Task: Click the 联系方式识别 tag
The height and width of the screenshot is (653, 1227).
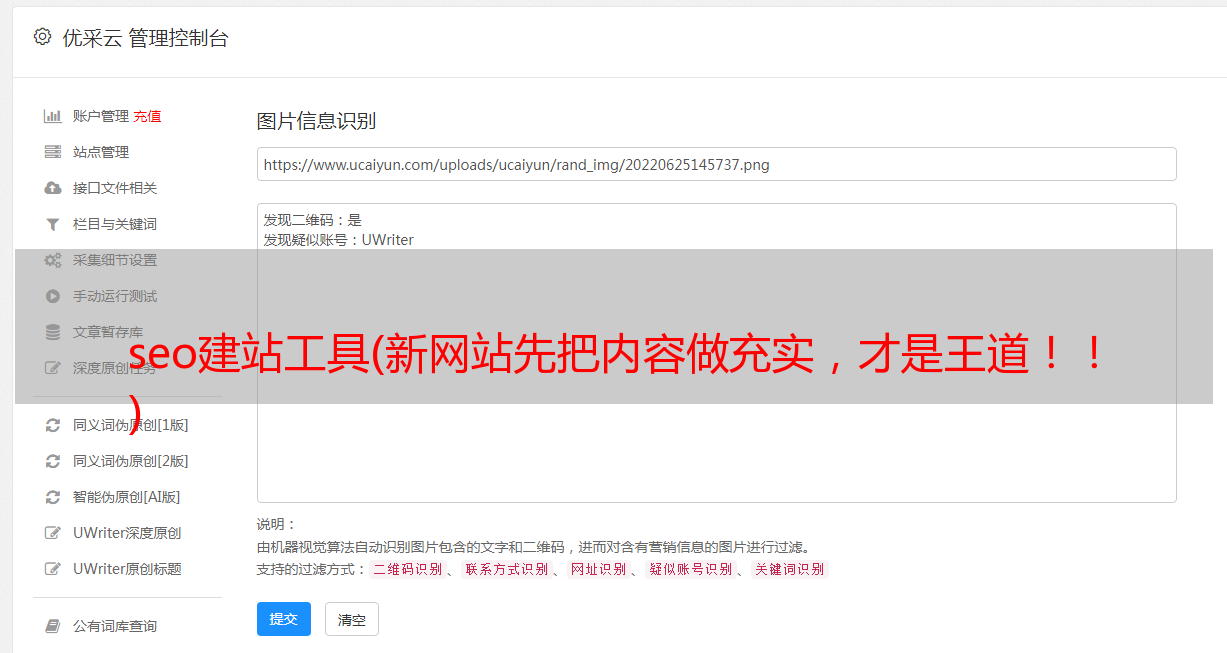Action: point(506,569)
